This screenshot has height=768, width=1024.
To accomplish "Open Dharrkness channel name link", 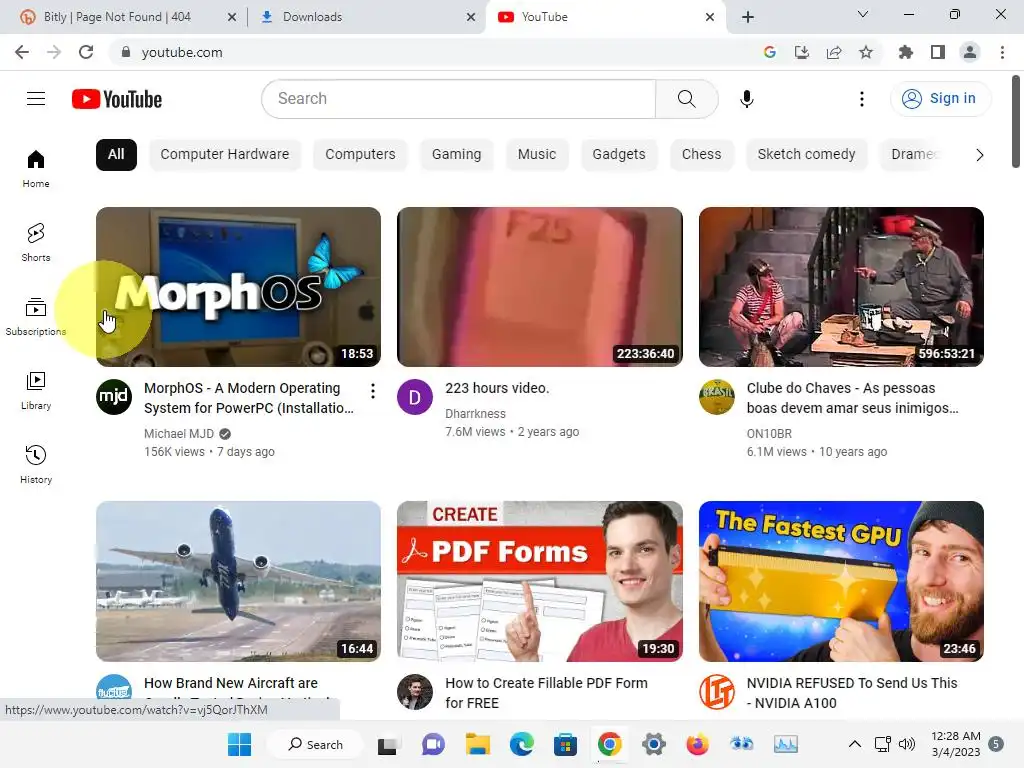I will (475, 413).
